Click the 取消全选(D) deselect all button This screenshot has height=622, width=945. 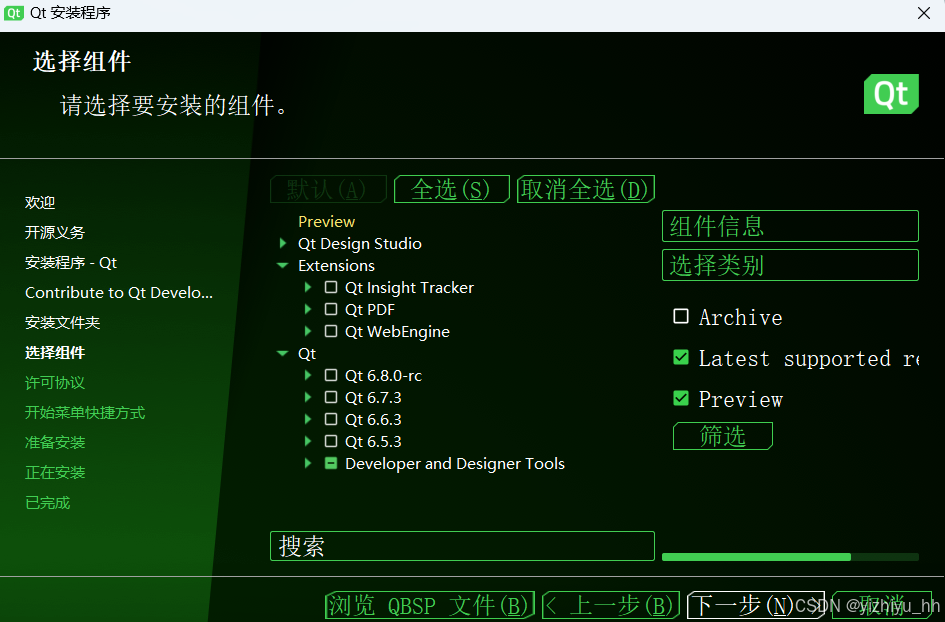[586, 189]
